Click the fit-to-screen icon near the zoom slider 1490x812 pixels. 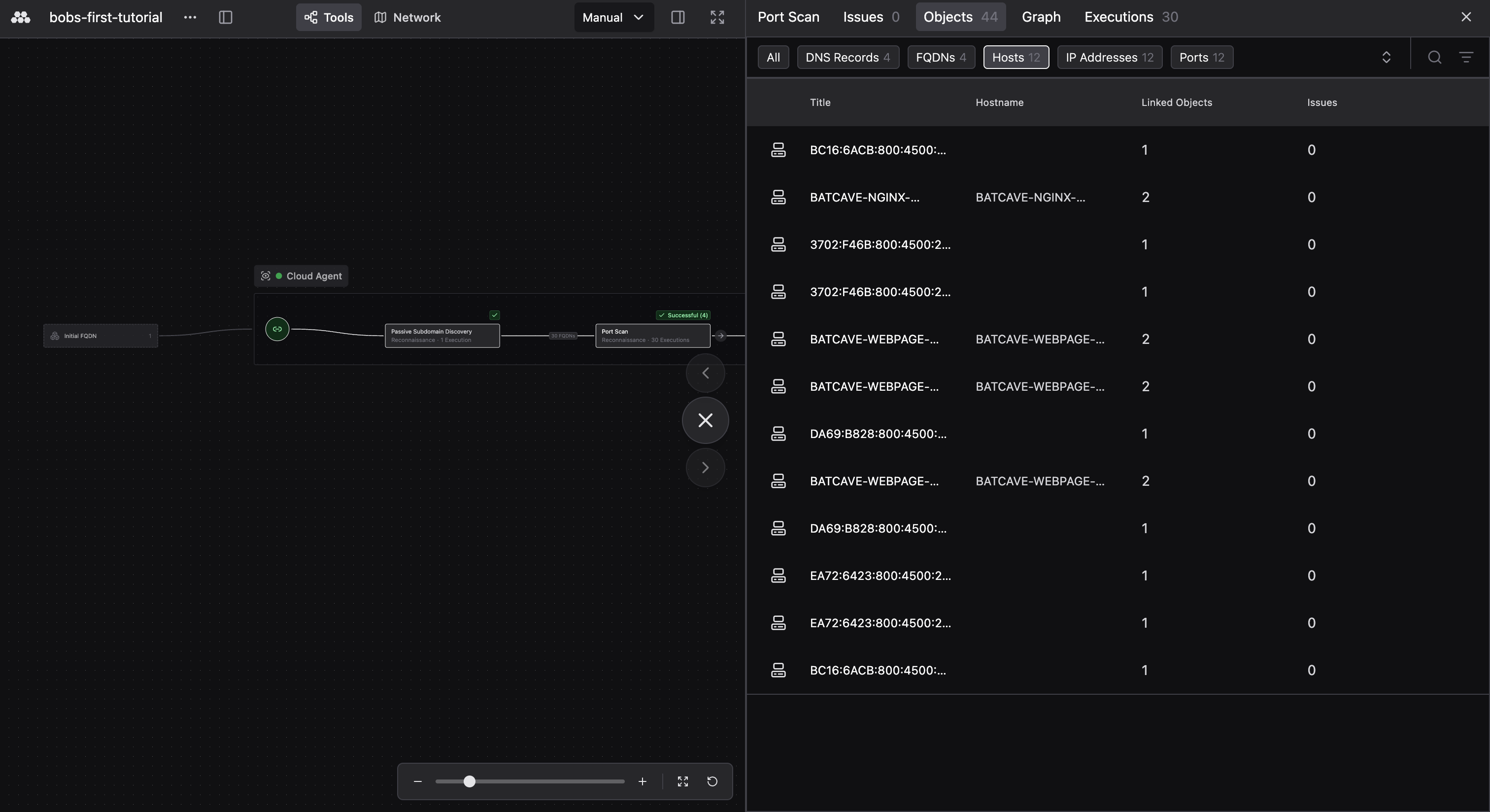coord(682,781)
